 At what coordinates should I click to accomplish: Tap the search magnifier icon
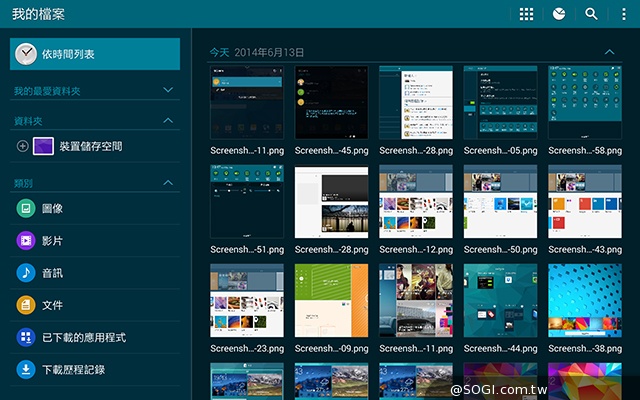pyautogui.click(x=591, y=14)
